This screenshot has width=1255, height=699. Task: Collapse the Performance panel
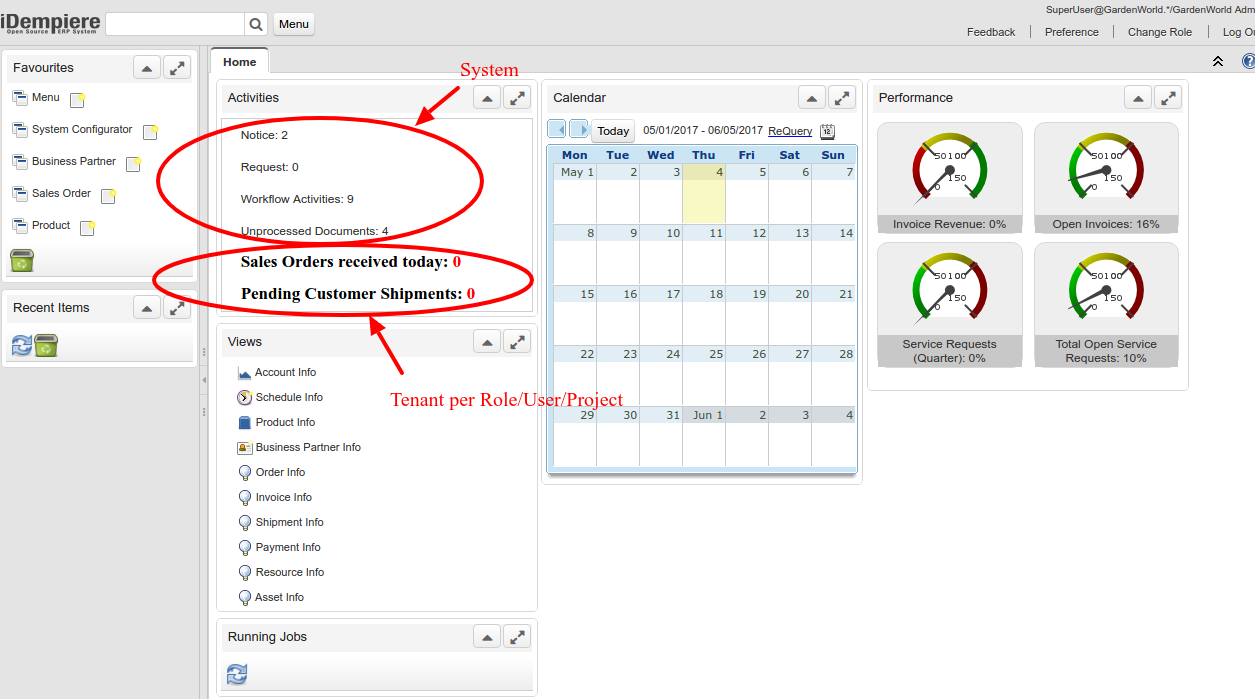(x=1138, y=97)
